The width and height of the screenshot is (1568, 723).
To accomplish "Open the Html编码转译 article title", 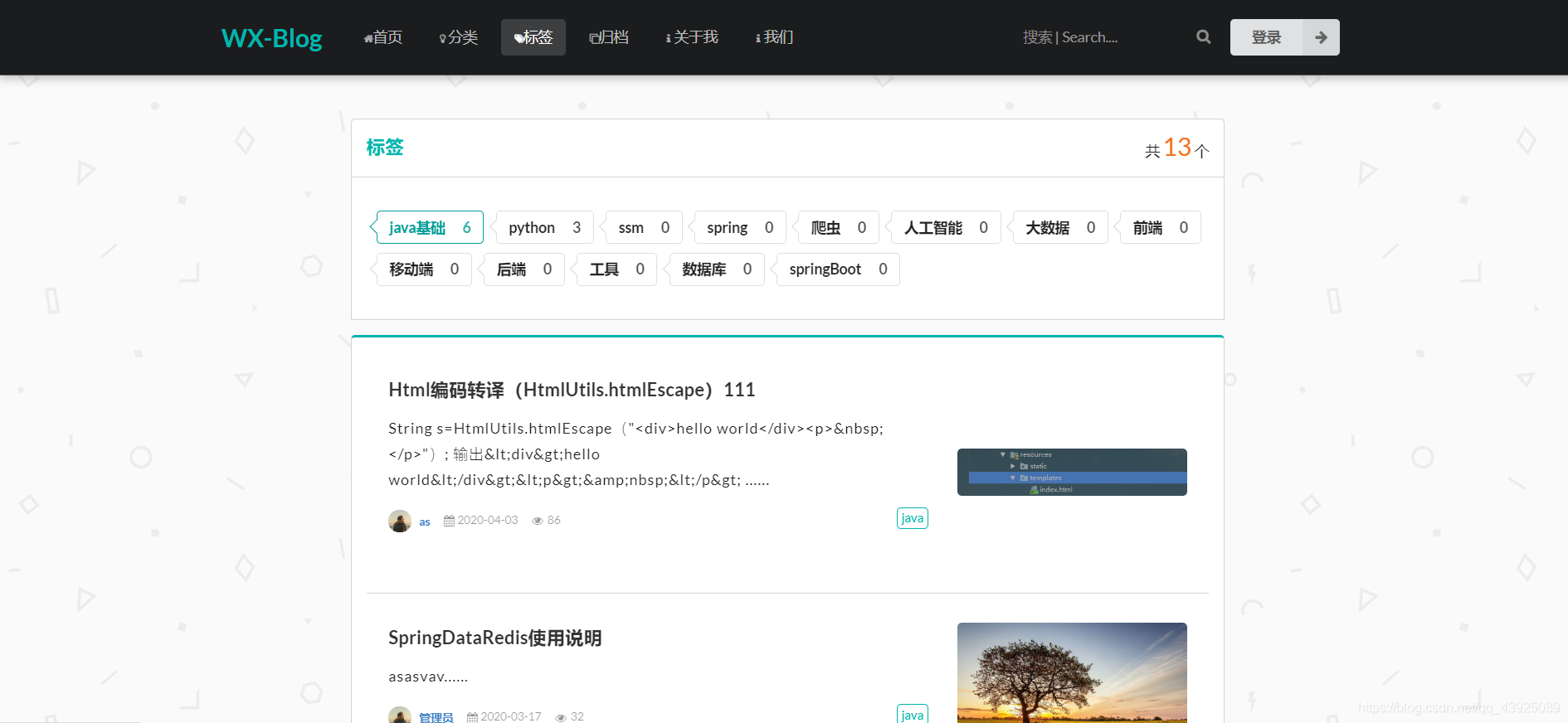I will (x=572, y=390).
